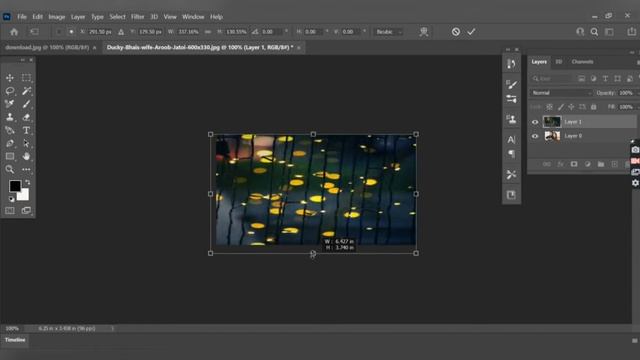Open the Window menu
This screenshot has height=360, width=640.
pyautogui.click(x=193, y=17)
